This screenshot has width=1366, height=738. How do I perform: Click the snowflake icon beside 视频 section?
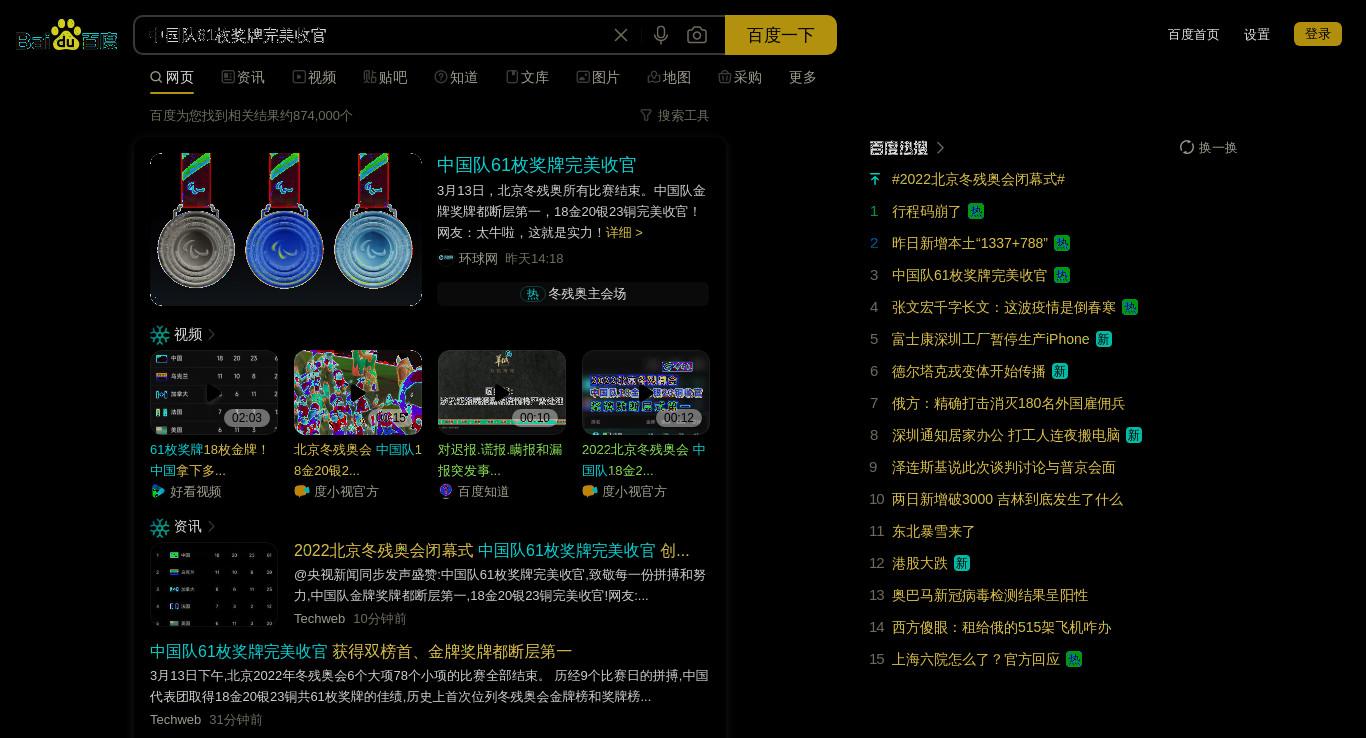[160, 335]
